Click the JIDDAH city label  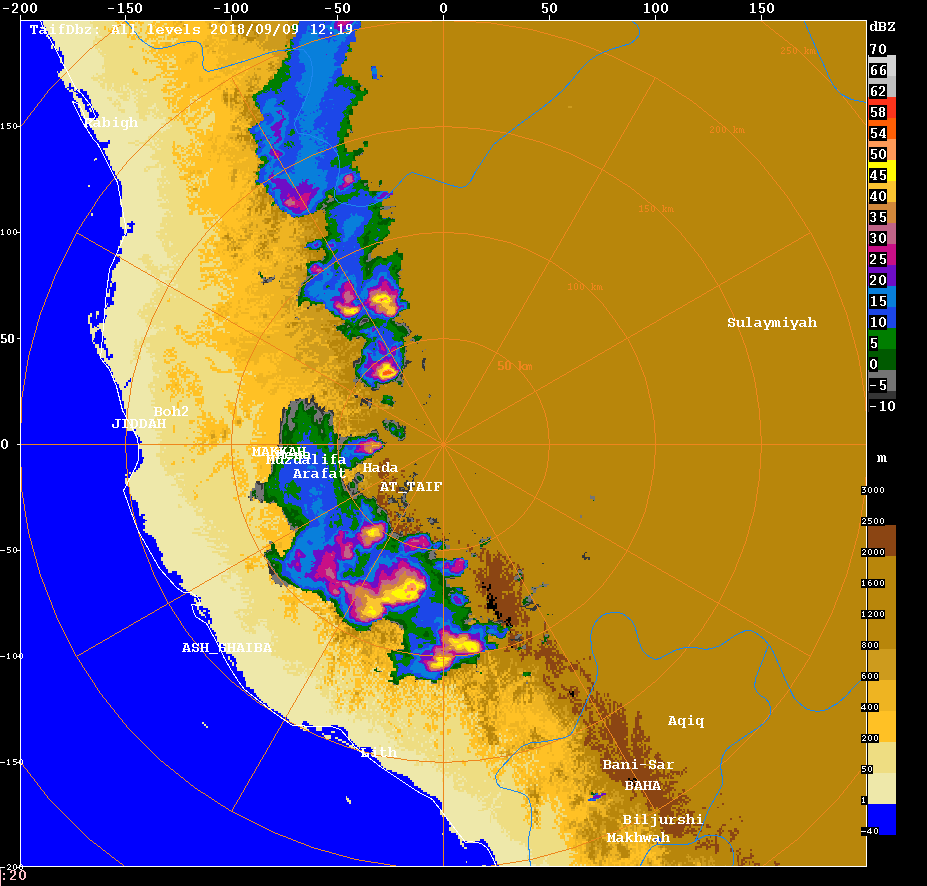pyautogui.click(x=139, y=423)
